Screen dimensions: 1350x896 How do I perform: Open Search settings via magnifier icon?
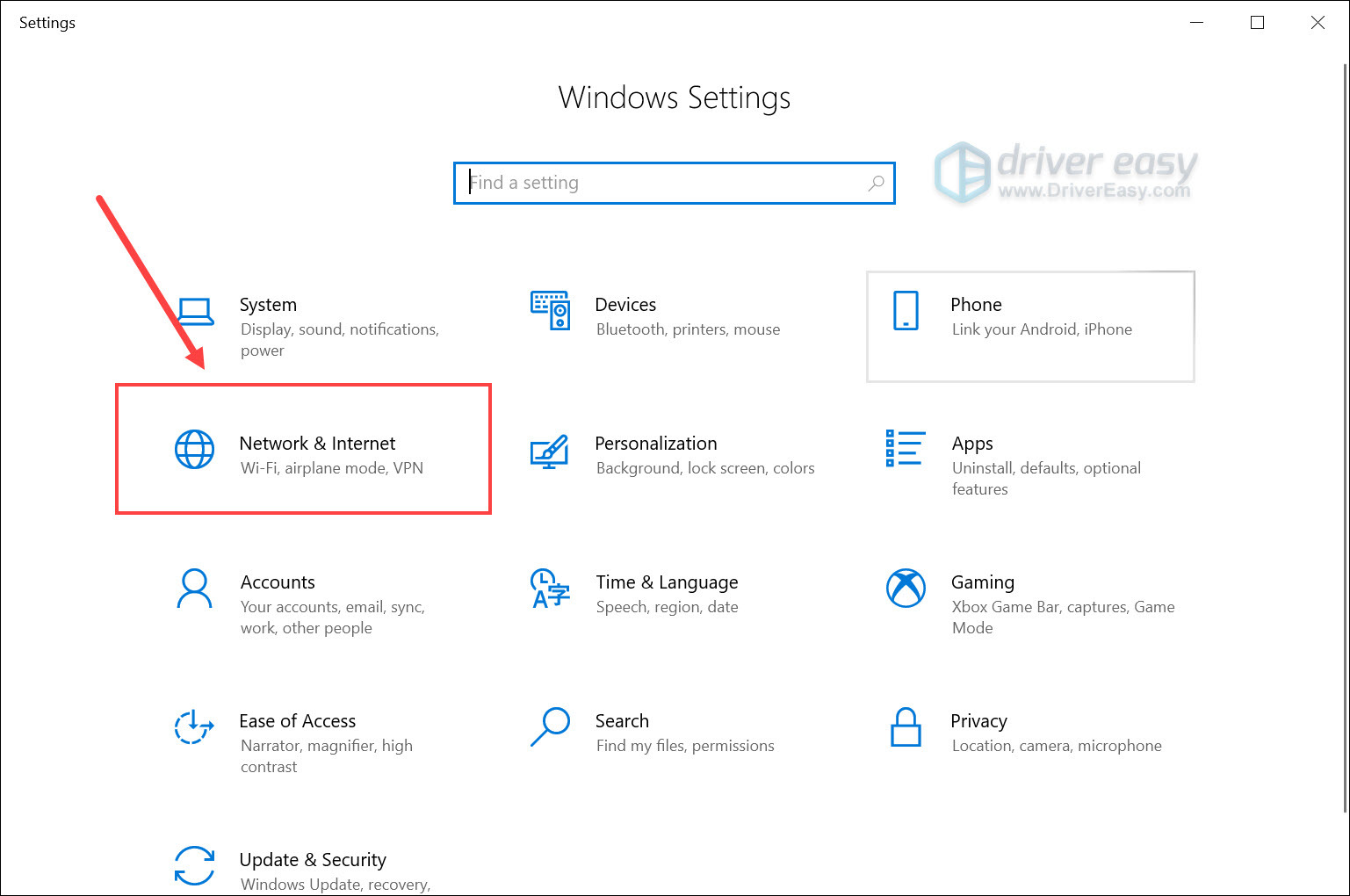(550, 727)
